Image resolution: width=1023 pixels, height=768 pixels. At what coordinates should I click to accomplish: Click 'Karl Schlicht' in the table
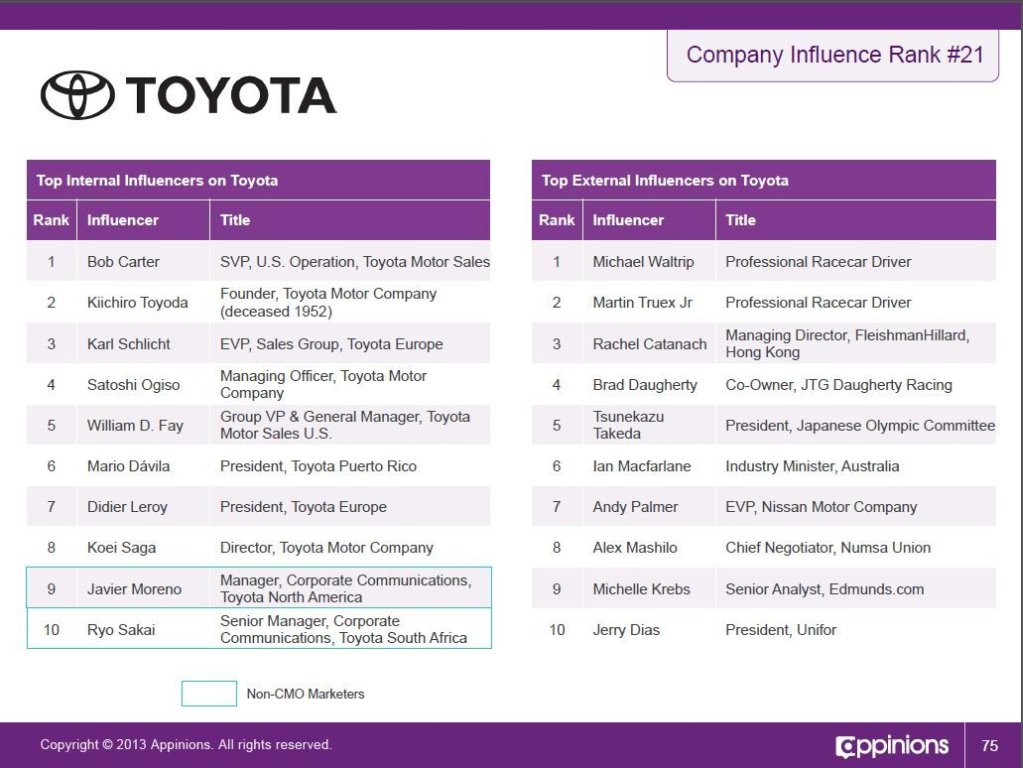[129, 344]
